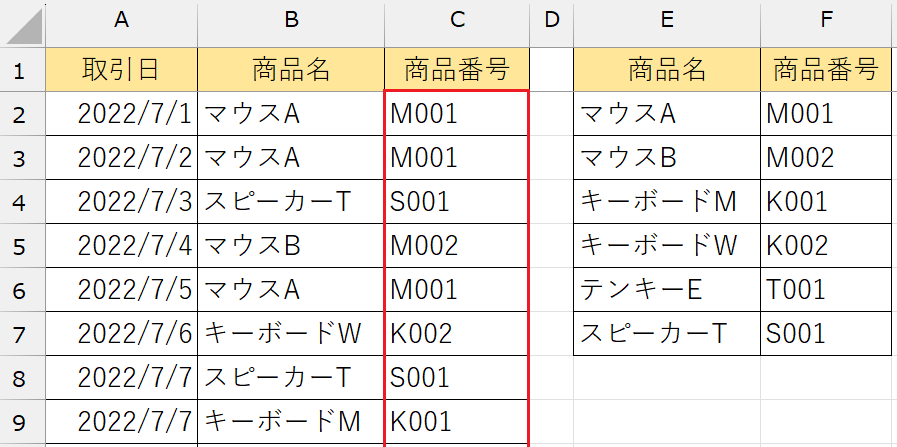
Task: Select the narrow column D header
Action: tap(551, 21)
